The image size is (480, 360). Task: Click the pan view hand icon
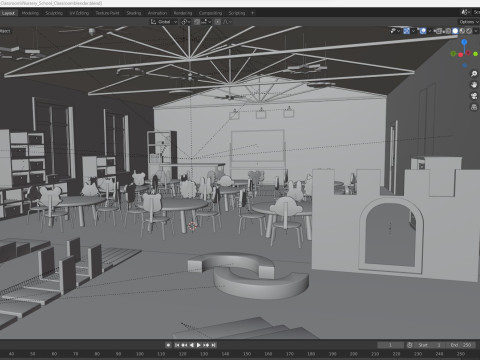[474, 85]
